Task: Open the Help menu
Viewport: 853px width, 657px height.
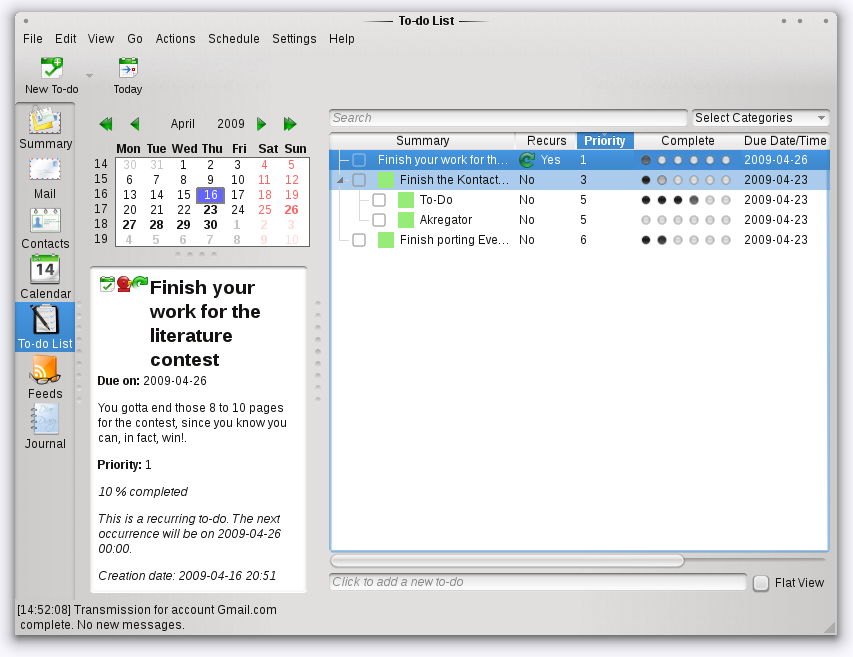Action: (342, 39)
